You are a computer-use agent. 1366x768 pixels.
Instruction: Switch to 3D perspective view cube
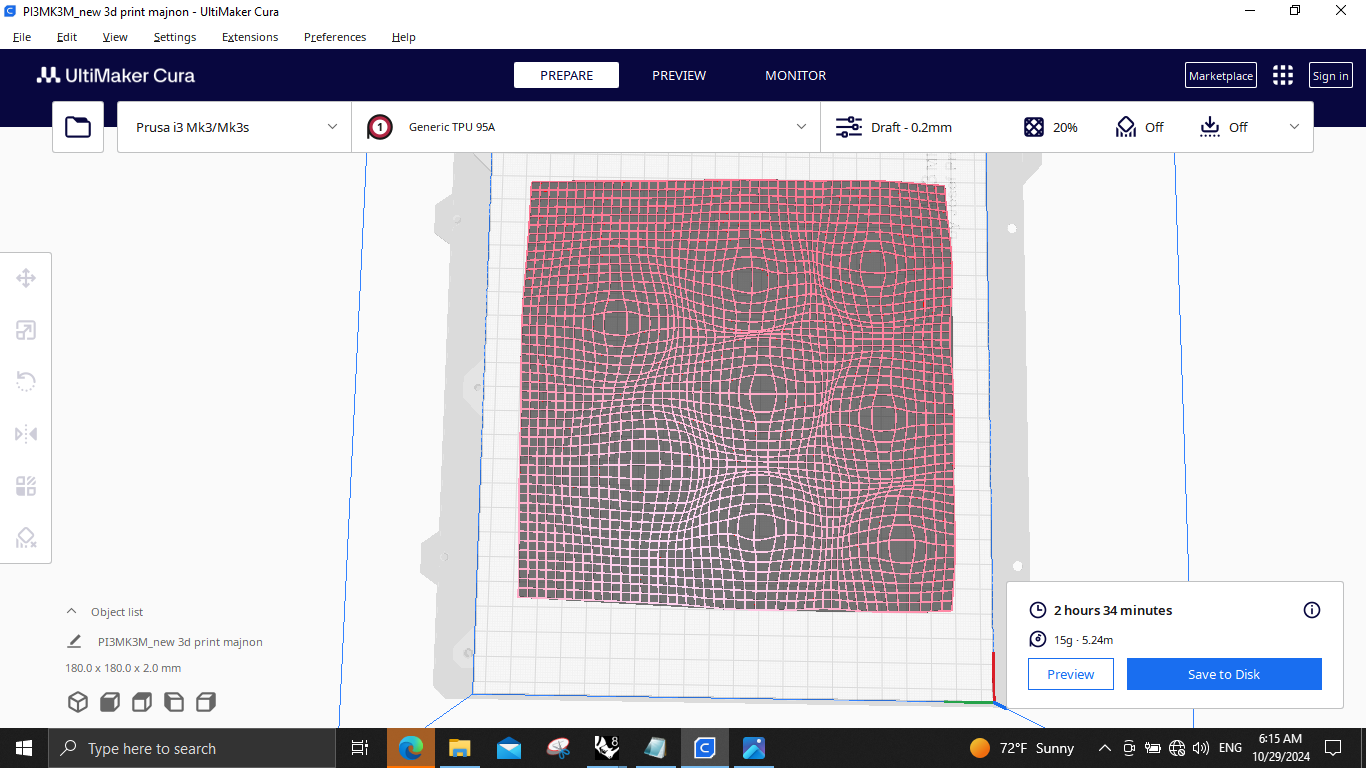tap(78, 702)
